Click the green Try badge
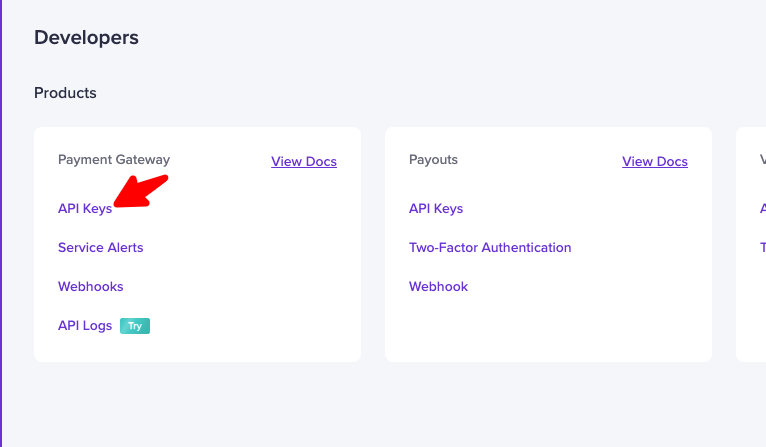Screen dimensions: 766x447 [135, 326]
